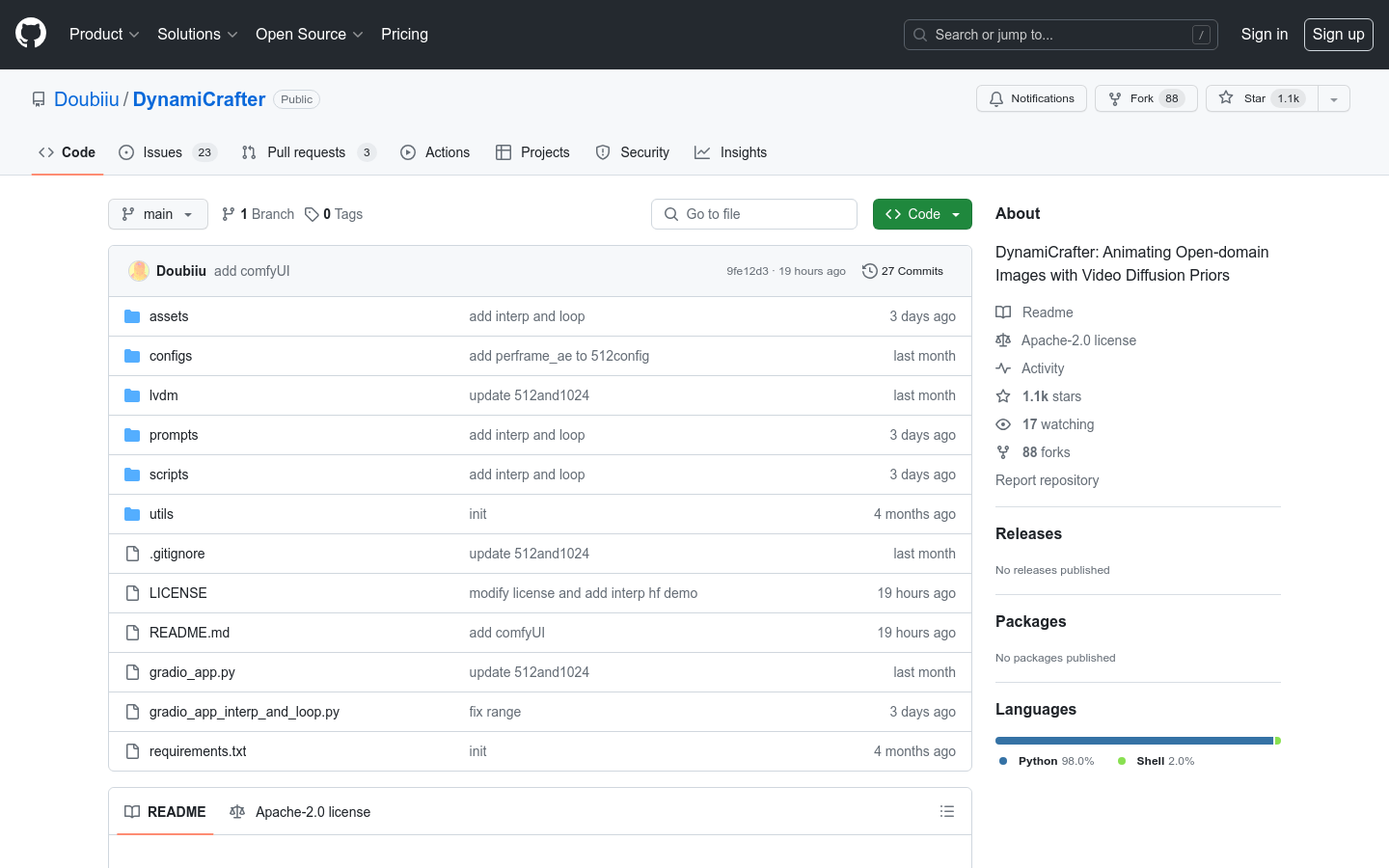This screenshot has height=868, width=1389.
Task: Select the README tab below file list
Action: 165,812
